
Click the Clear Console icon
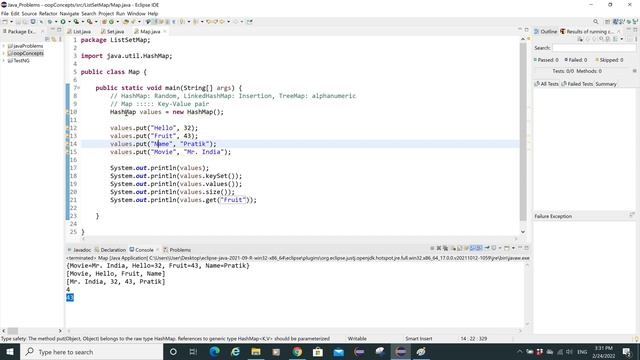click(454, 248)
